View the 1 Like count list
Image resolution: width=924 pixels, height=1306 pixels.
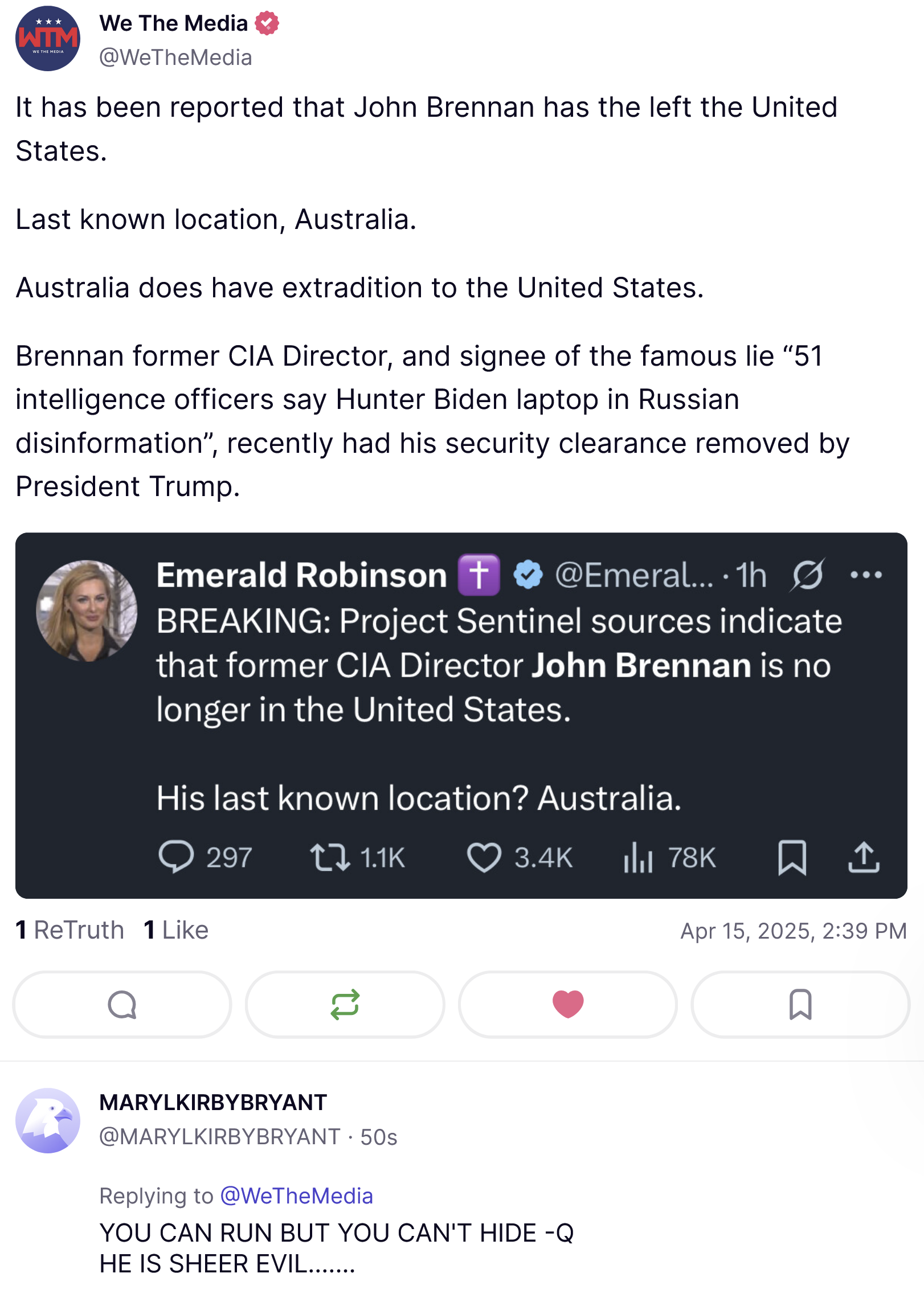176,930
